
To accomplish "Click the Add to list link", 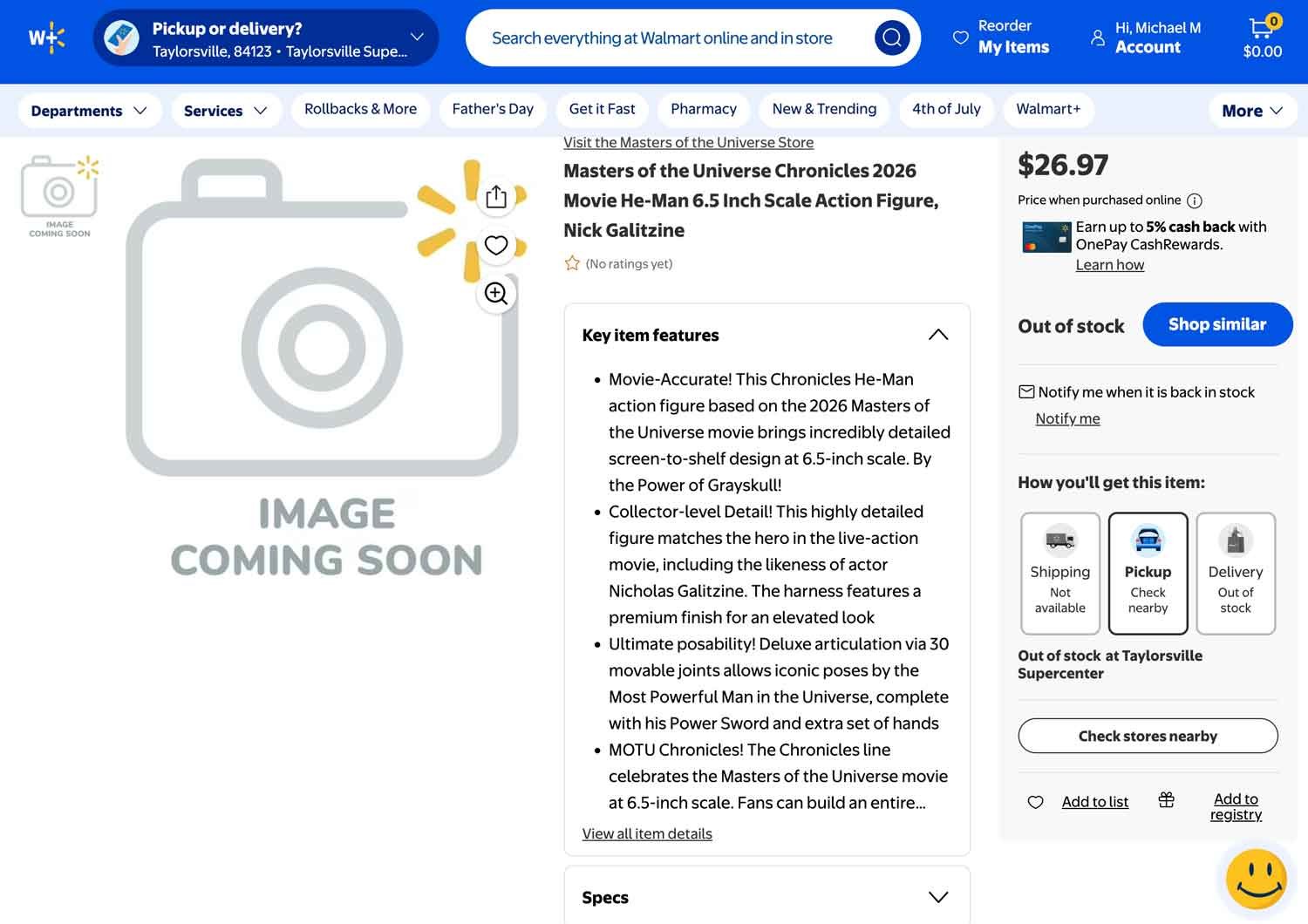I will click(x=1094, y=802).
